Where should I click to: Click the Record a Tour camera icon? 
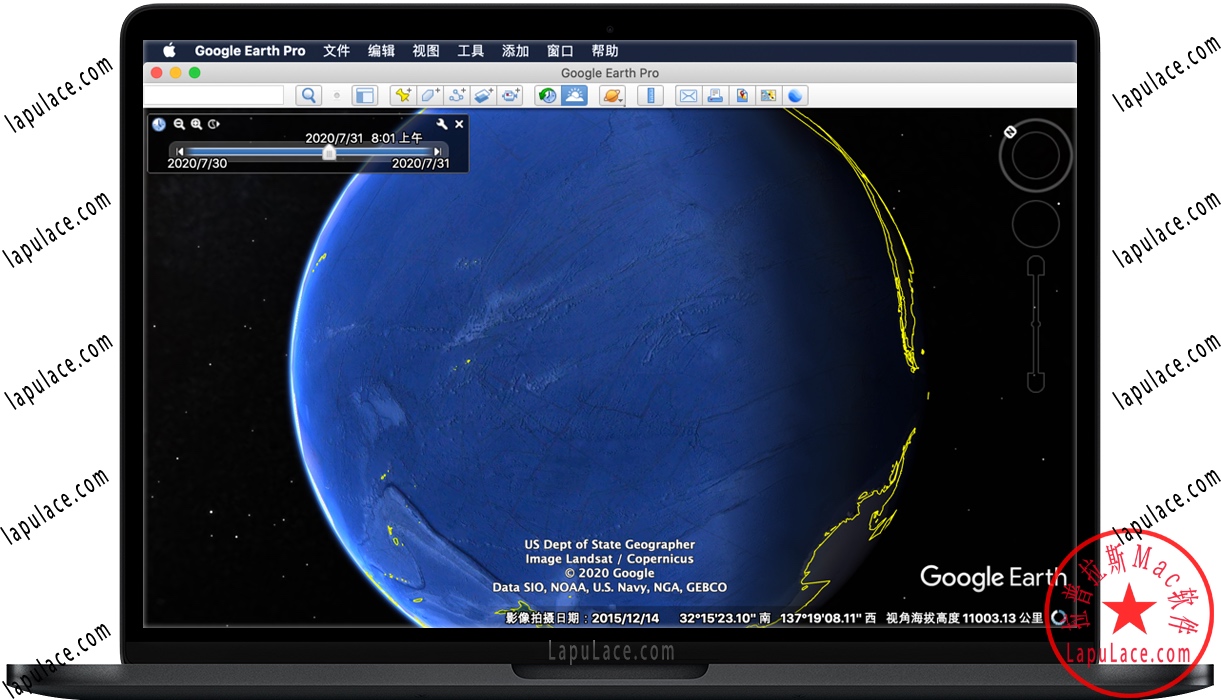point(511,96)
